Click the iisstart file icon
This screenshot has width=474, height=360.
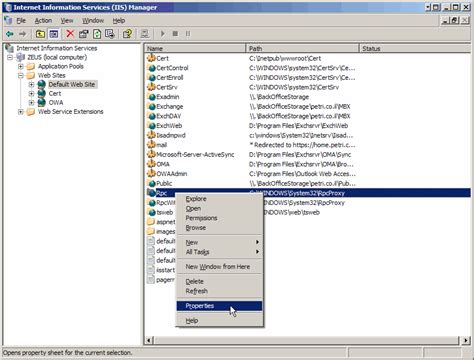[x=151, y=270]
